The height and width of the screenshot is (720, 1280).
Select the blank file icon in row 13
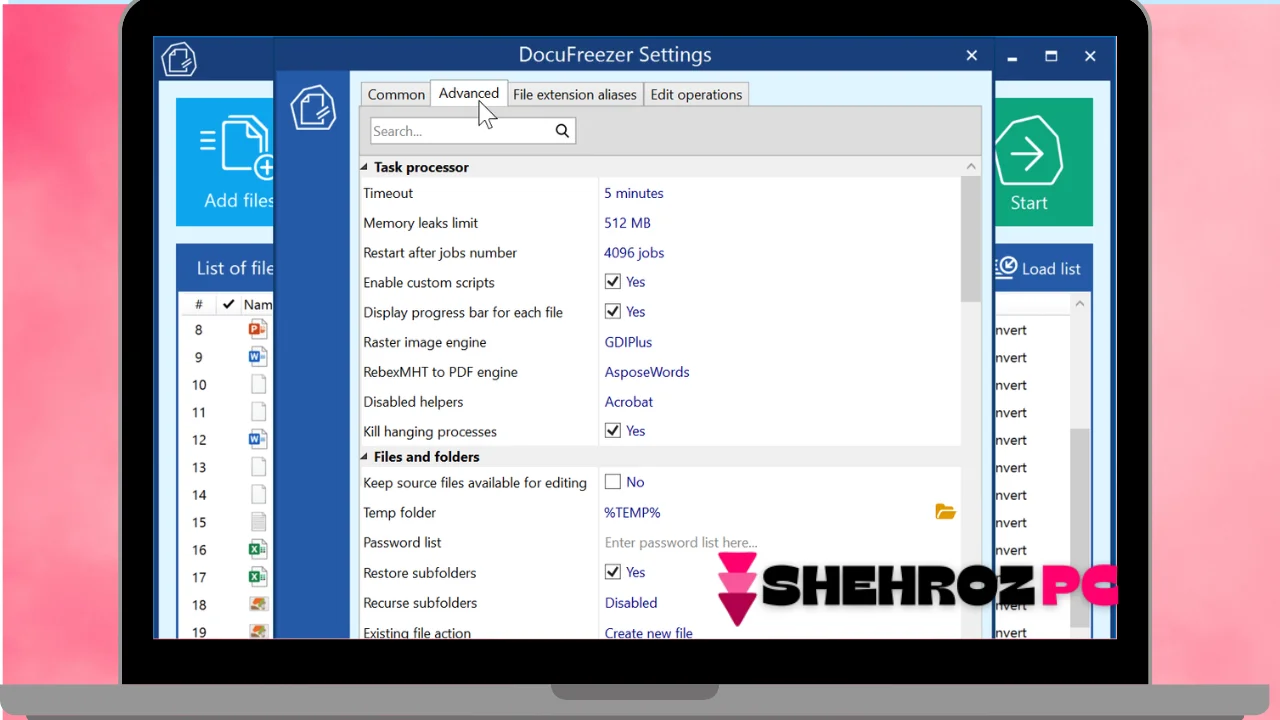click(x=258, y=466)
